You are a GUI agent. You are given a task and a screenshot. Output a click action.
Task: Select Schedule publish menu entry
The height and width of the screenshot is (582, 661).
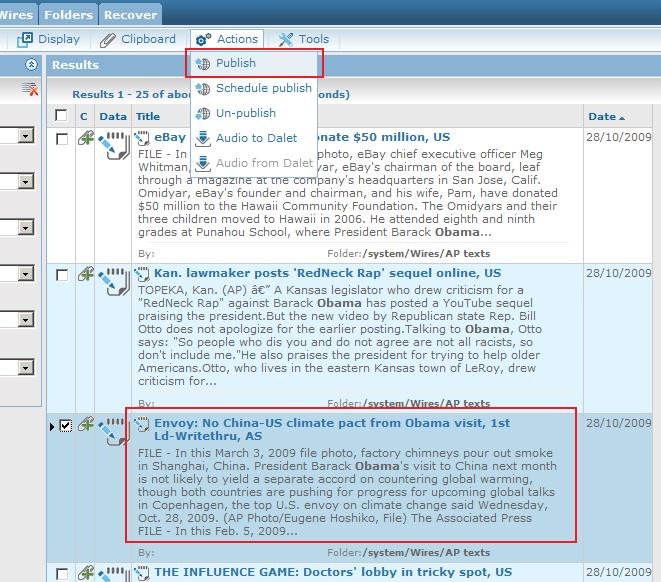point(254,88)
